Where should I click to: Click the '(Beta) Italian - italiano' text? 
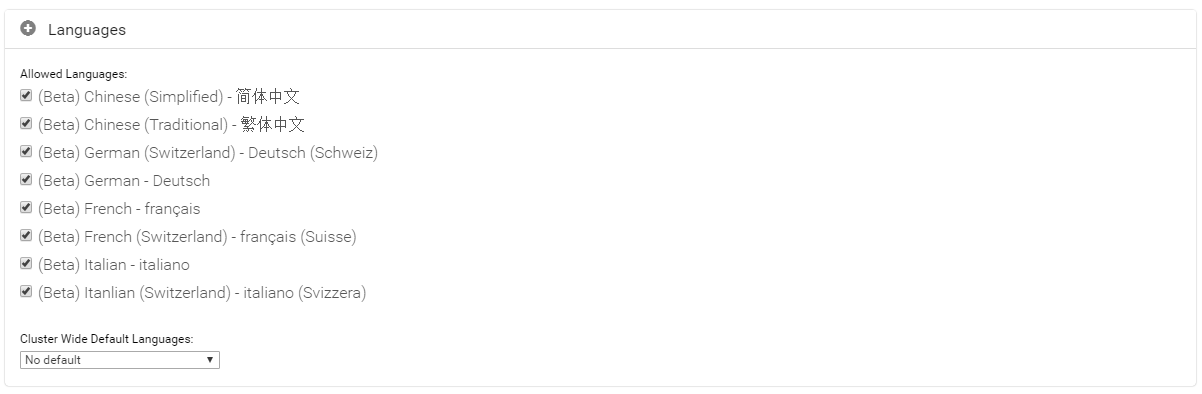click(x=114, y=265)
